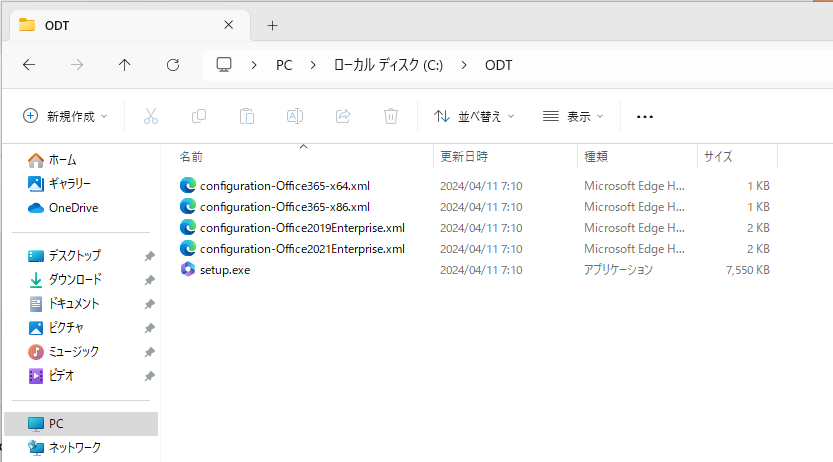Expand chevron after ローカル ディスク (C:)
Viewport: 833px width, 462px height.
(464, 65)
